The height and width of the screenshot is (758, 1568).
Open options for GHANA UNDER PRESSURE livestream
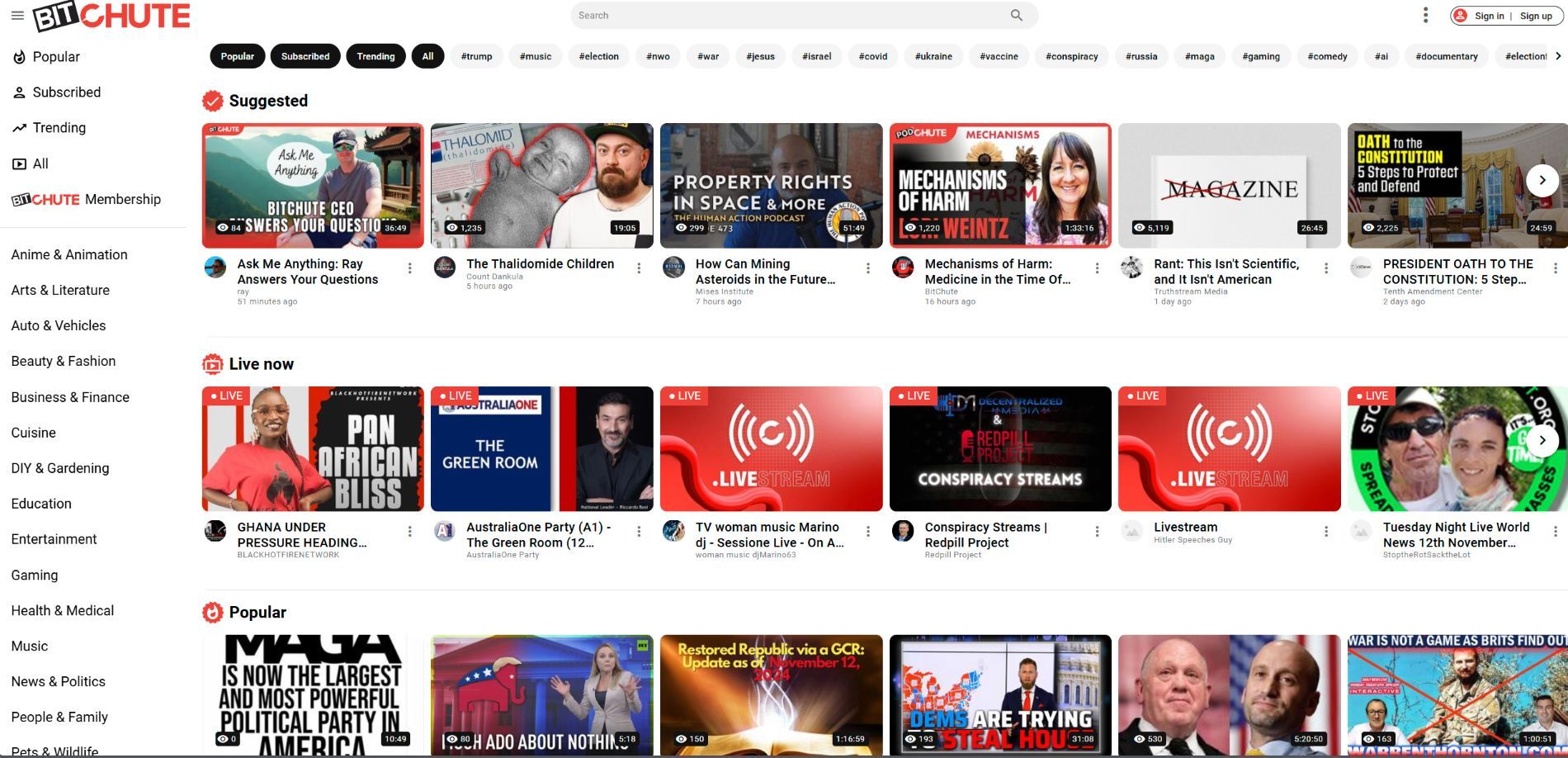coord(409,532)
